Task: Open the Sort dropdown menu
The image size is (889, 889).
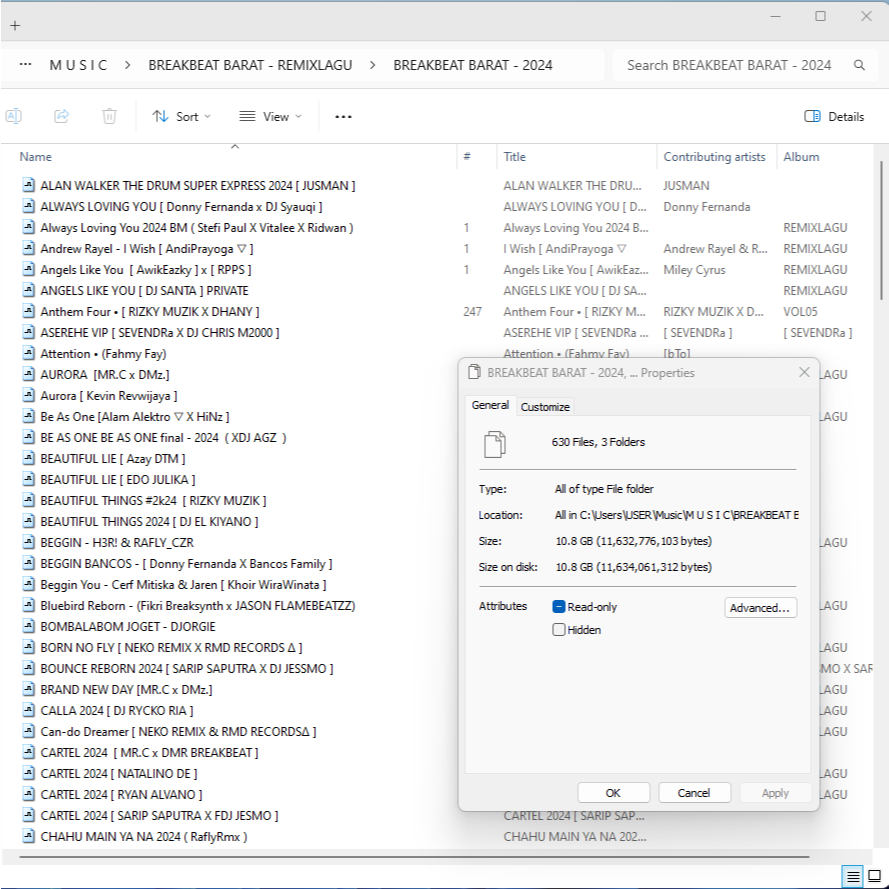Action: [x=182, y=116]
